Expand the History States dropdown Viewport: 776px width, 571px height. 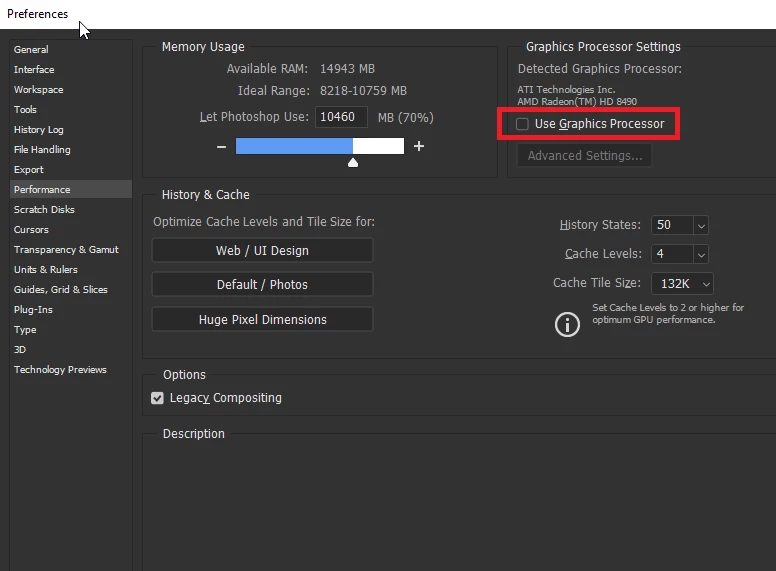(701, 225)
